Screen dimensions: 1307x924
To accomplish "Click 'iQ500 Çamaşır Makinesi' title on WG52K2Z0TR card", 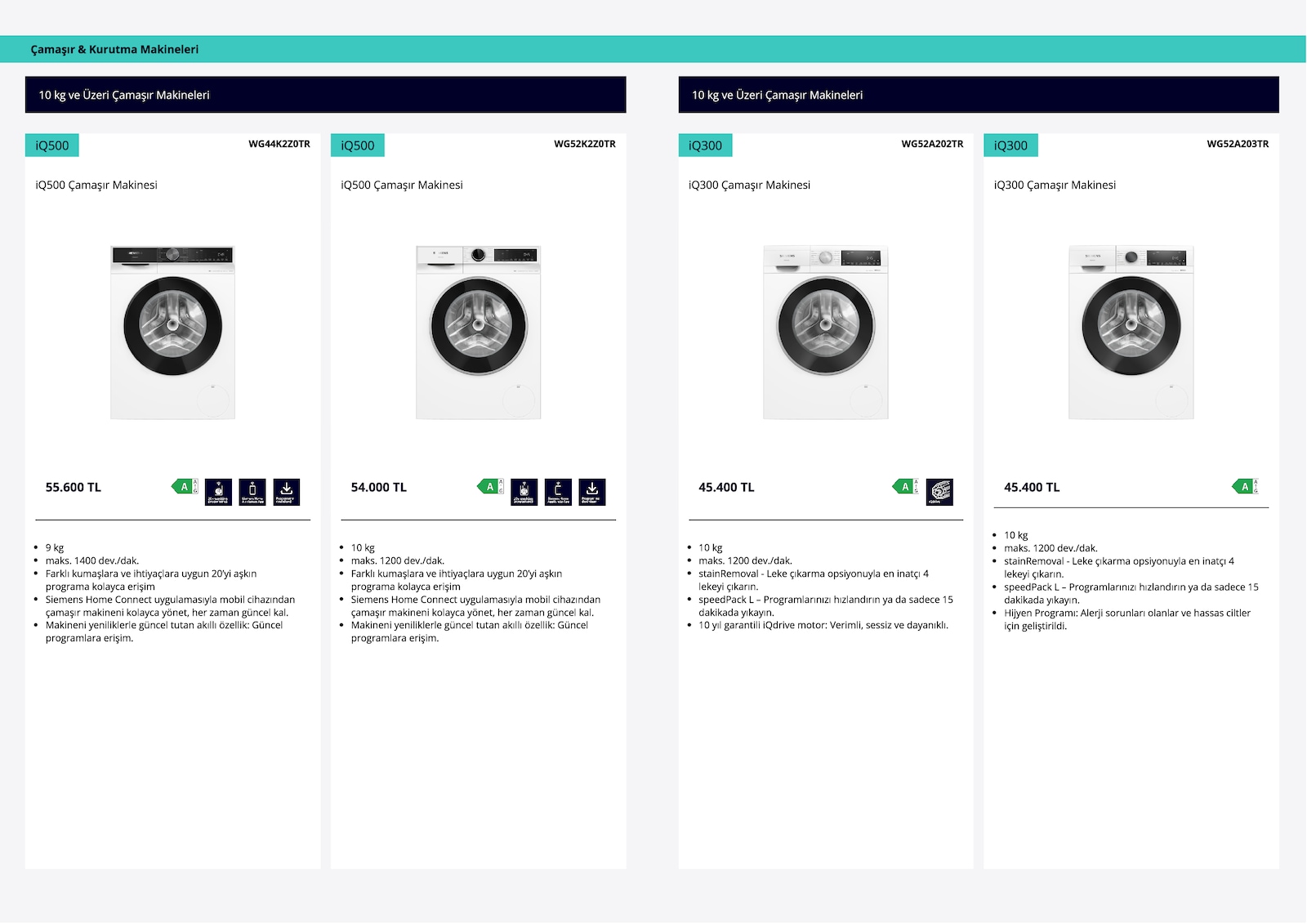I will [402, 185].
